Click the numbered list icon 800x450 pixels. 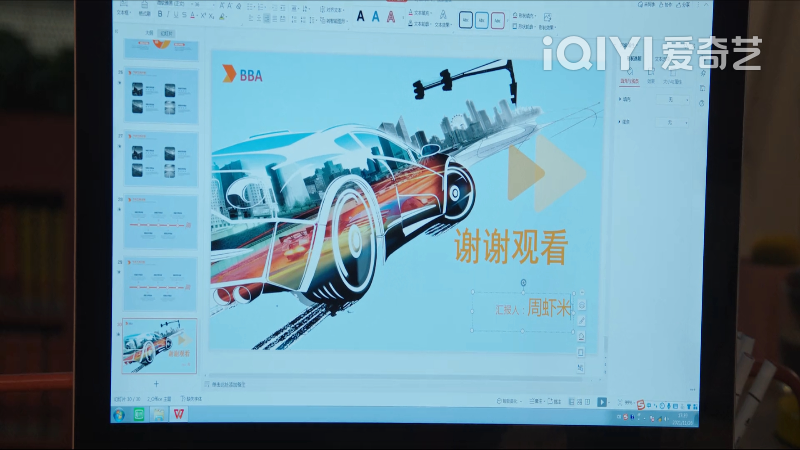pyautogui.click(x=262, y=7)
